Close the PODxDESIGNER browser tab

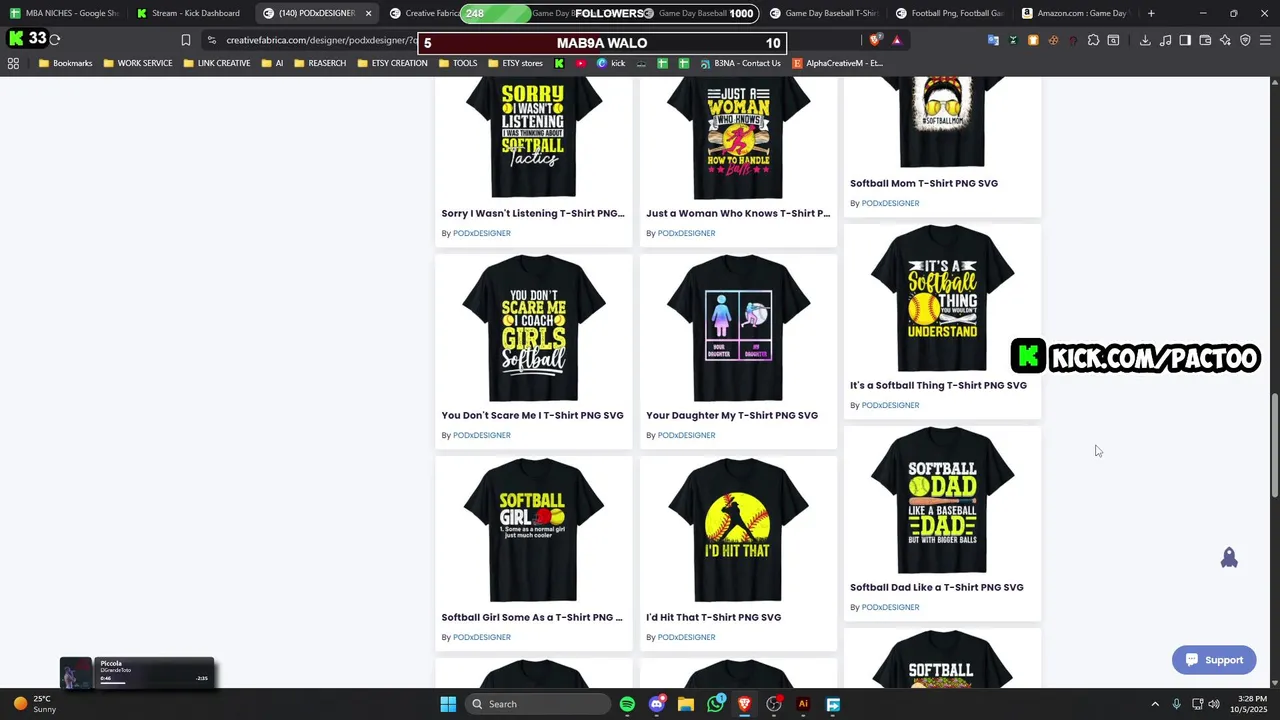[x=368, y=13]
